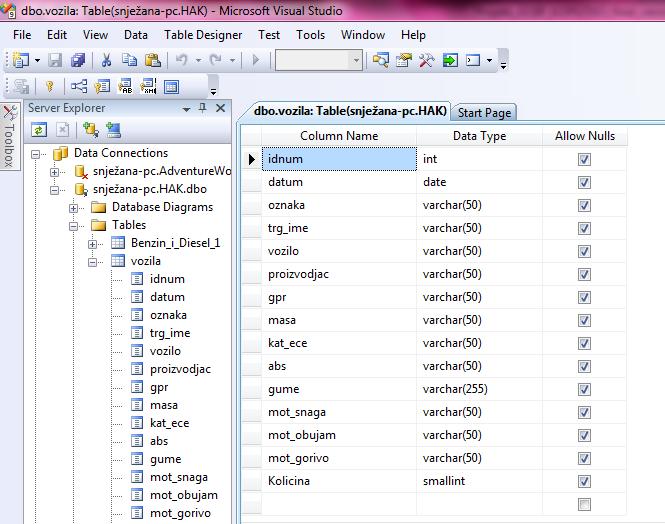
Task: Open Server Explorer window position dropdown
Action: click(186, 109)
